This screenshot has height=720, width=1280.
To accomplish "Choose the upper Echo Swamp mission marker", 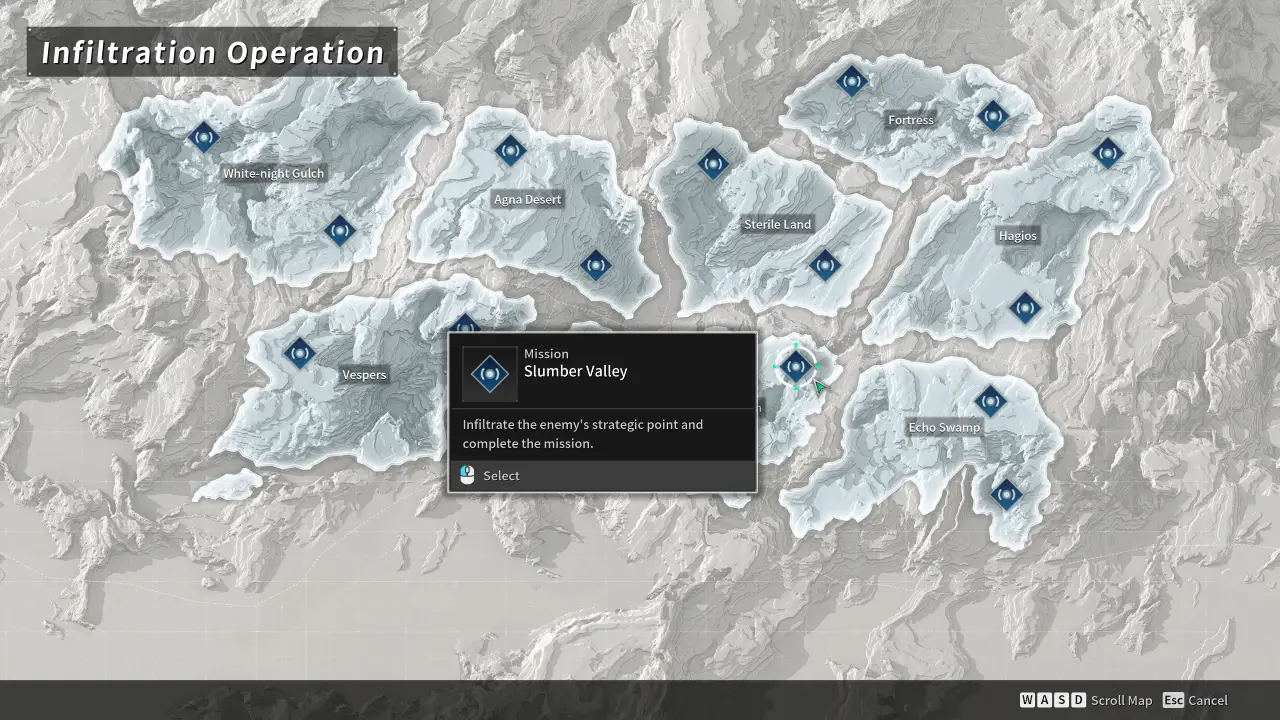I will point(990,402).
